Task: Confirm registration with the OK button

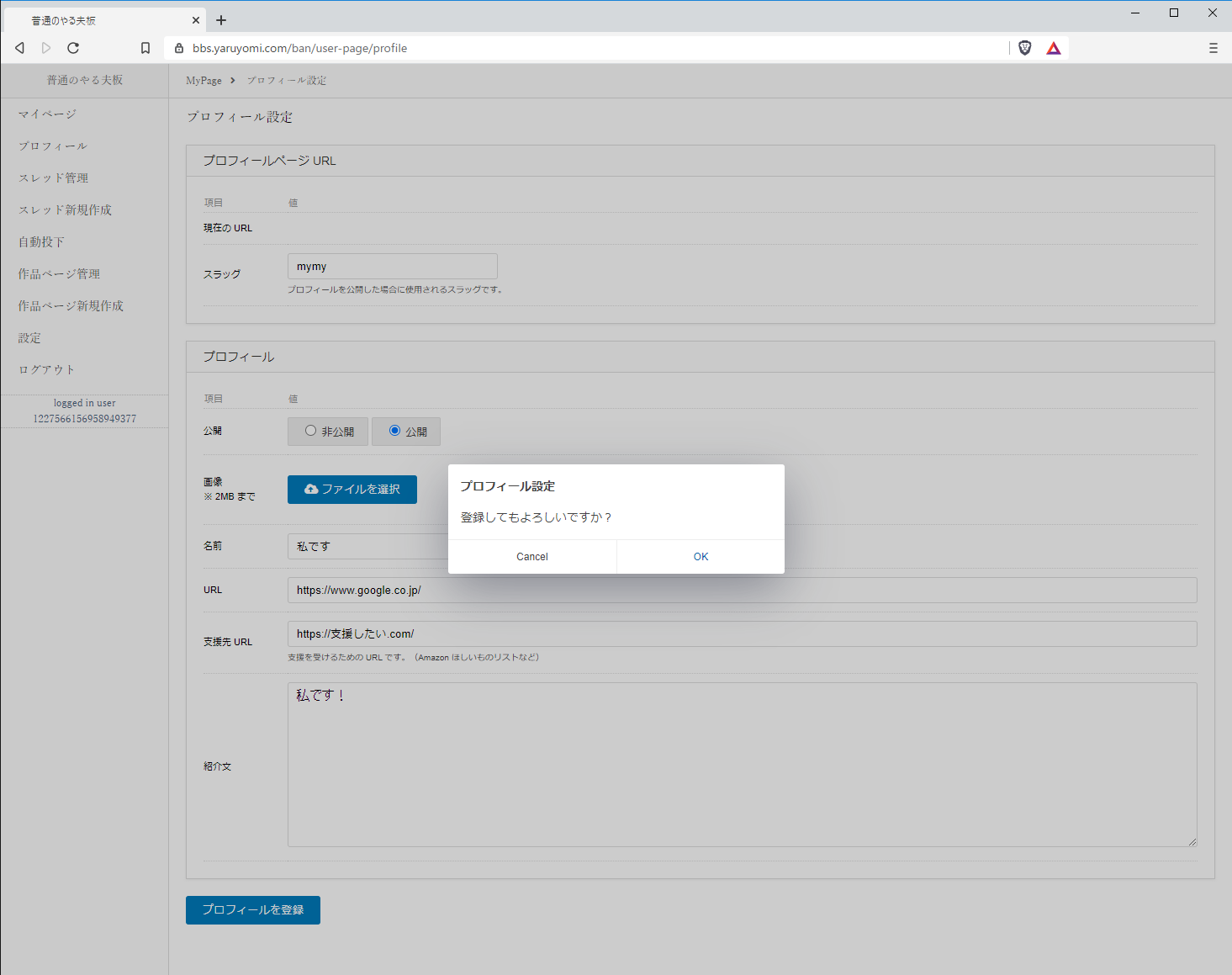Action: click(701, 557)
